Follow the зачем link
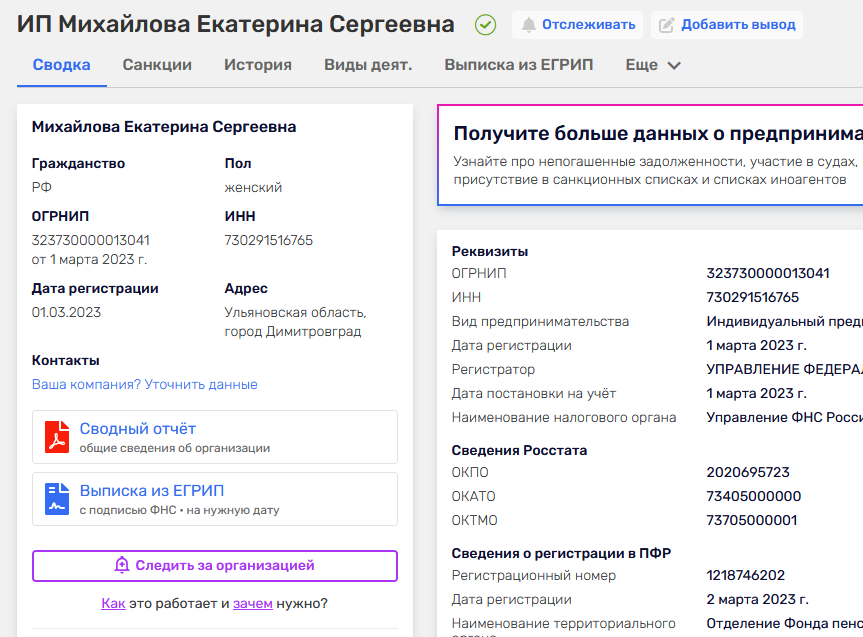 [253, 603]
